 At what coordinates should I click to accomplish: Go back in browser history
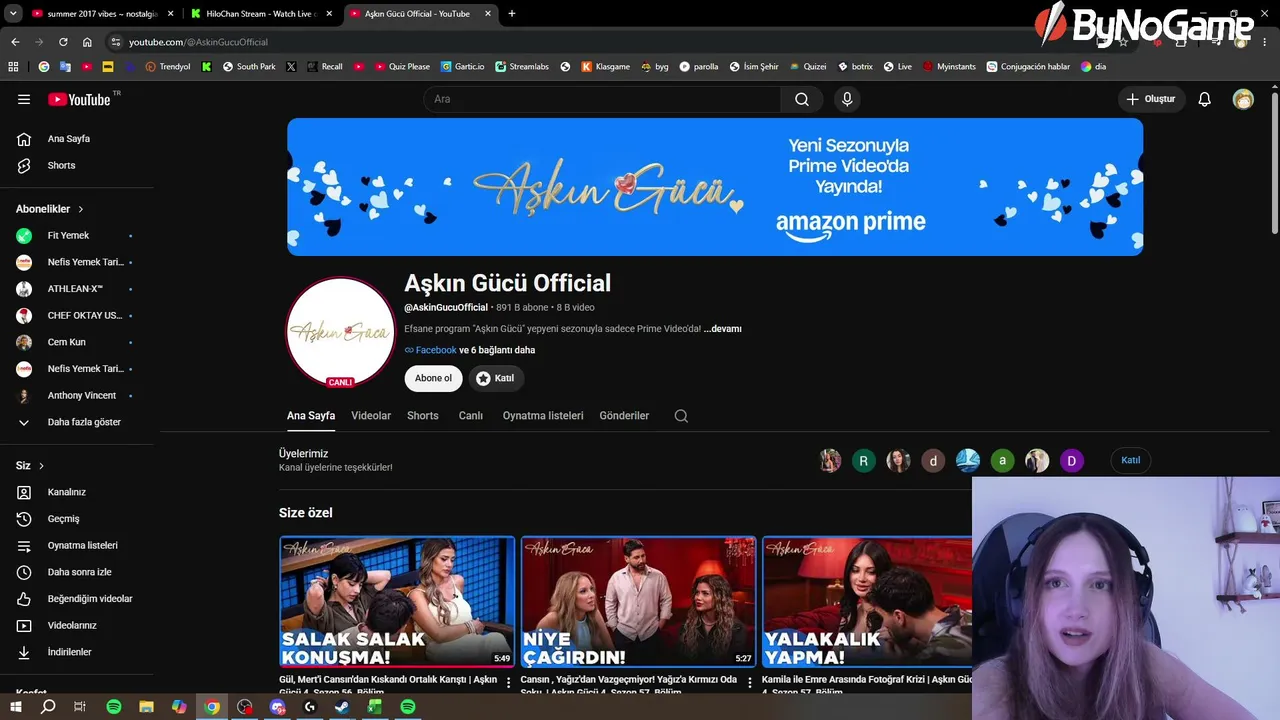(15, 42)
